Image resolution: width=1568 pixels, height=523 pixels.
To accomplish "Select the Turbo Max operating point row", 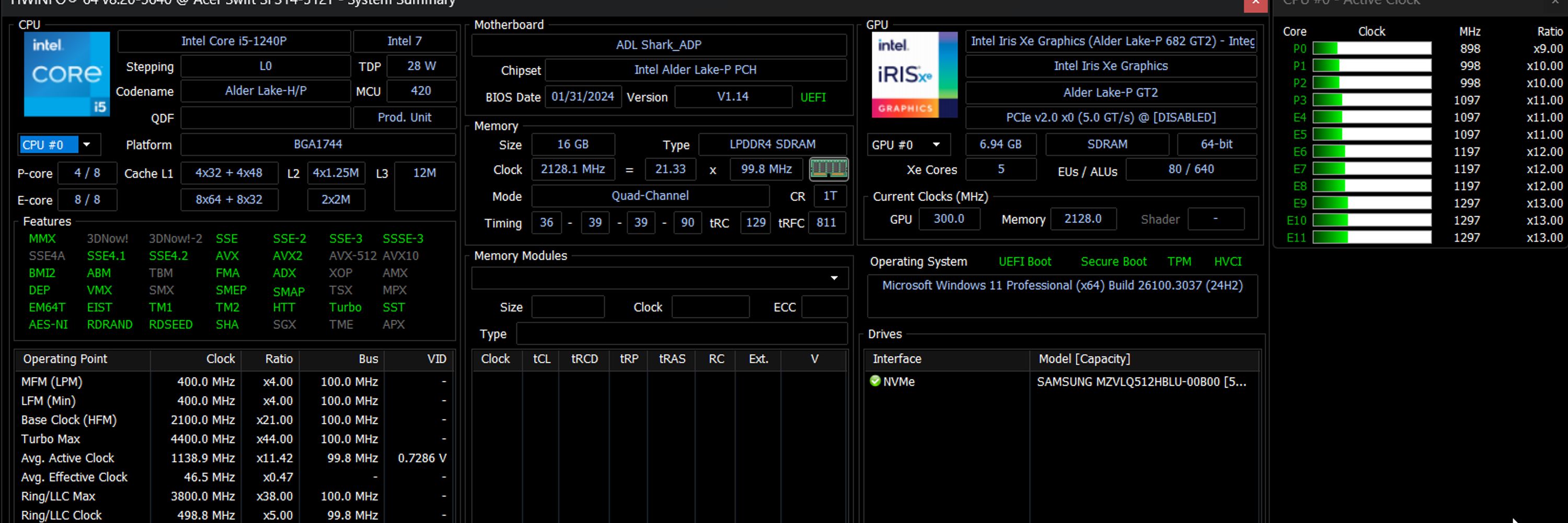I will coord(234,439).
